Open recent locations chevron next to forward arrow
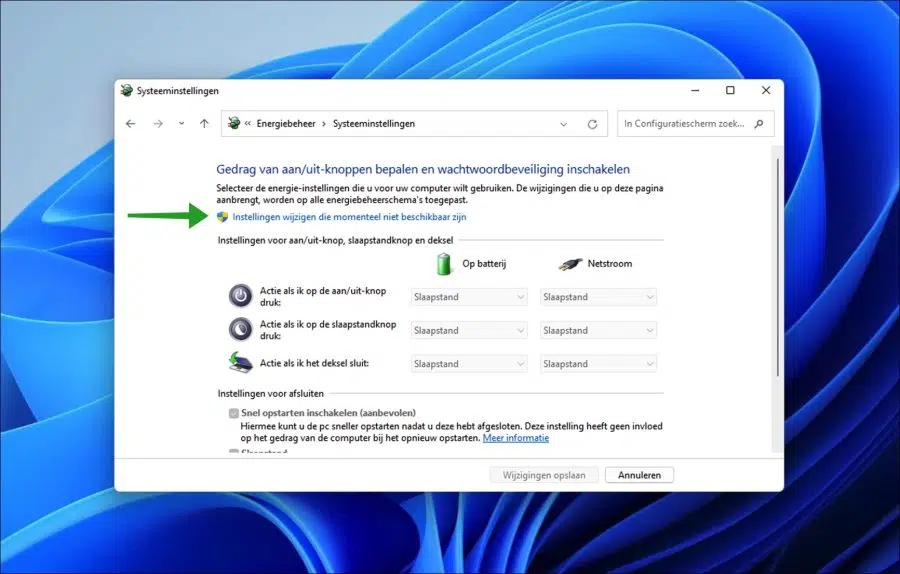The width and height of the screenshot is (900, 574). 181,123
